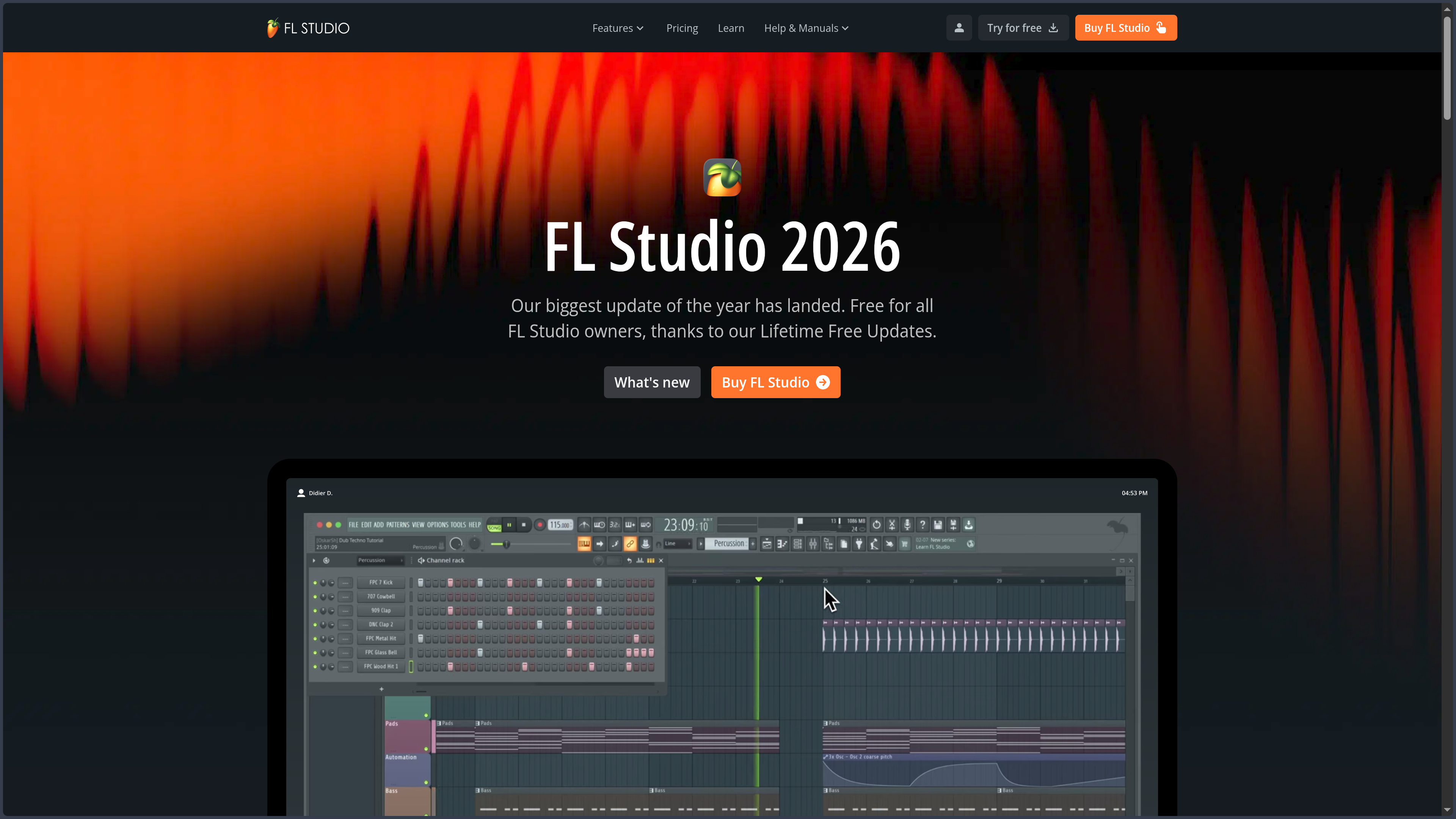Screen dimensions: 1456x819
Task: Click the record button in transport
Action: point(539,525)
